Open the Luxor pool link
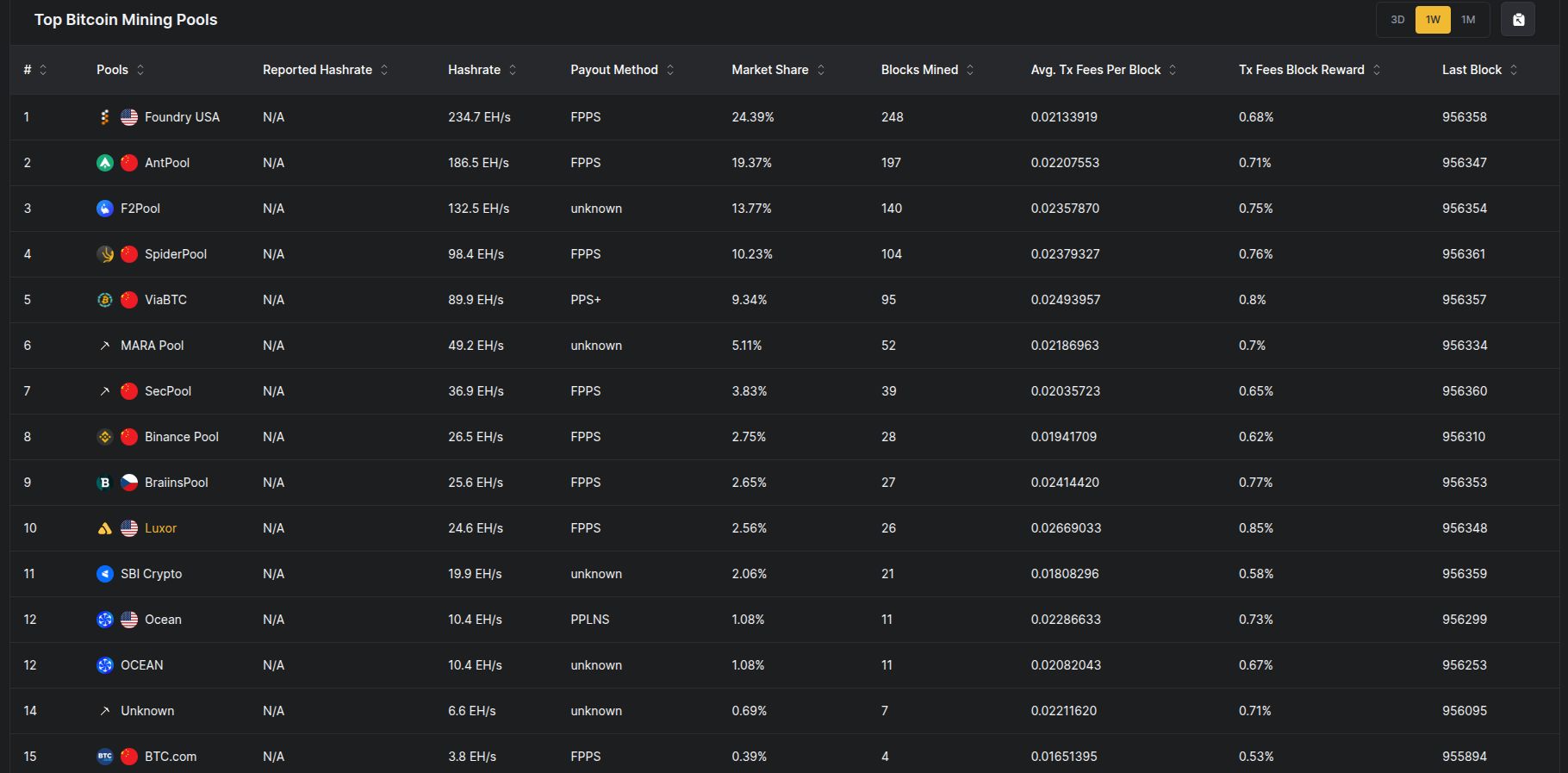The image size is (1568, 773). coord(160,528)
